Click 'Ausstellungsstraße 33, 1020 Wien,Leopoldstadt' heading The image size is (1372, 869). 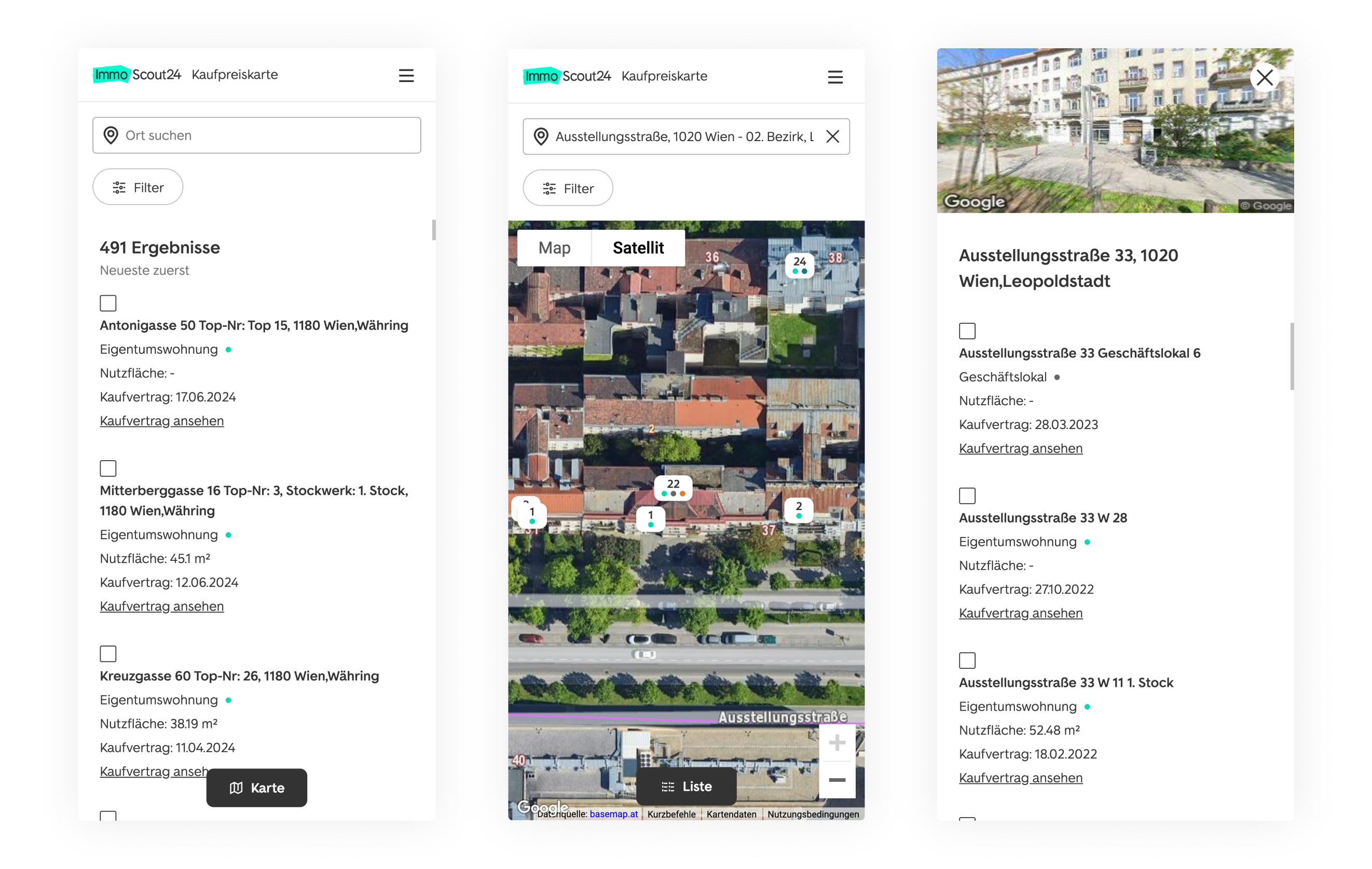(x=1068, y=268)
